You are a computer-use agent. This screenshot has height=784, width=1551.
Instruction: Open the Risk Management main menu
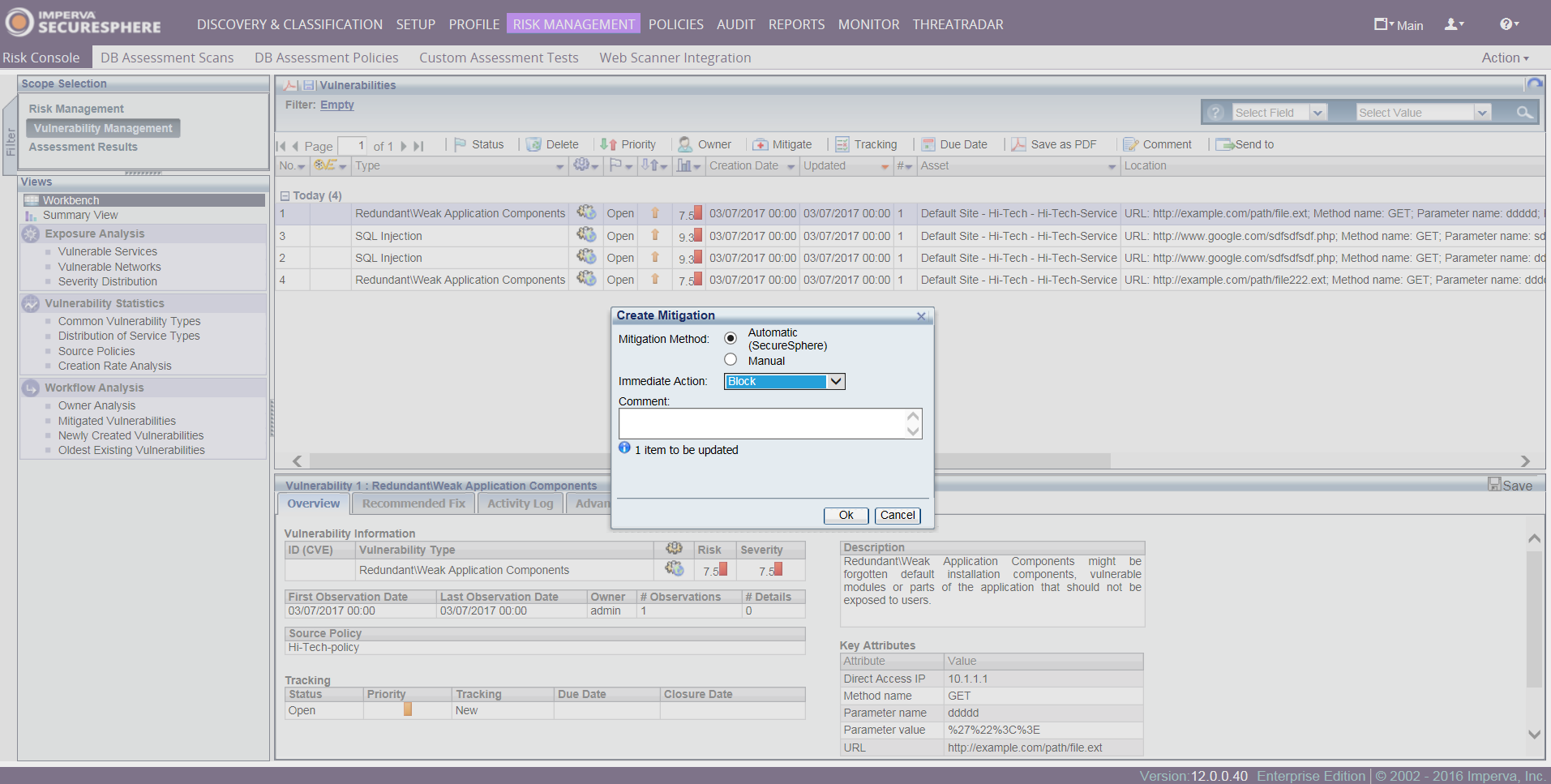click(573, 24)
